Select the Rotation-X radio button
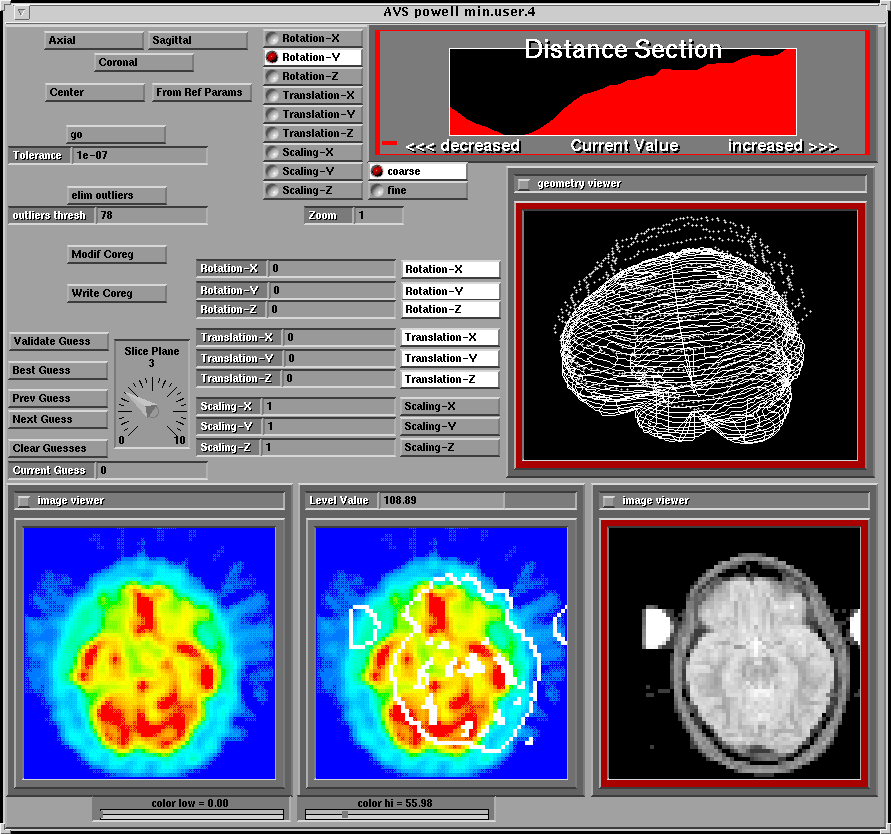Image resolution: width=891 pixels, height=834 pixels. pos(272,39)
